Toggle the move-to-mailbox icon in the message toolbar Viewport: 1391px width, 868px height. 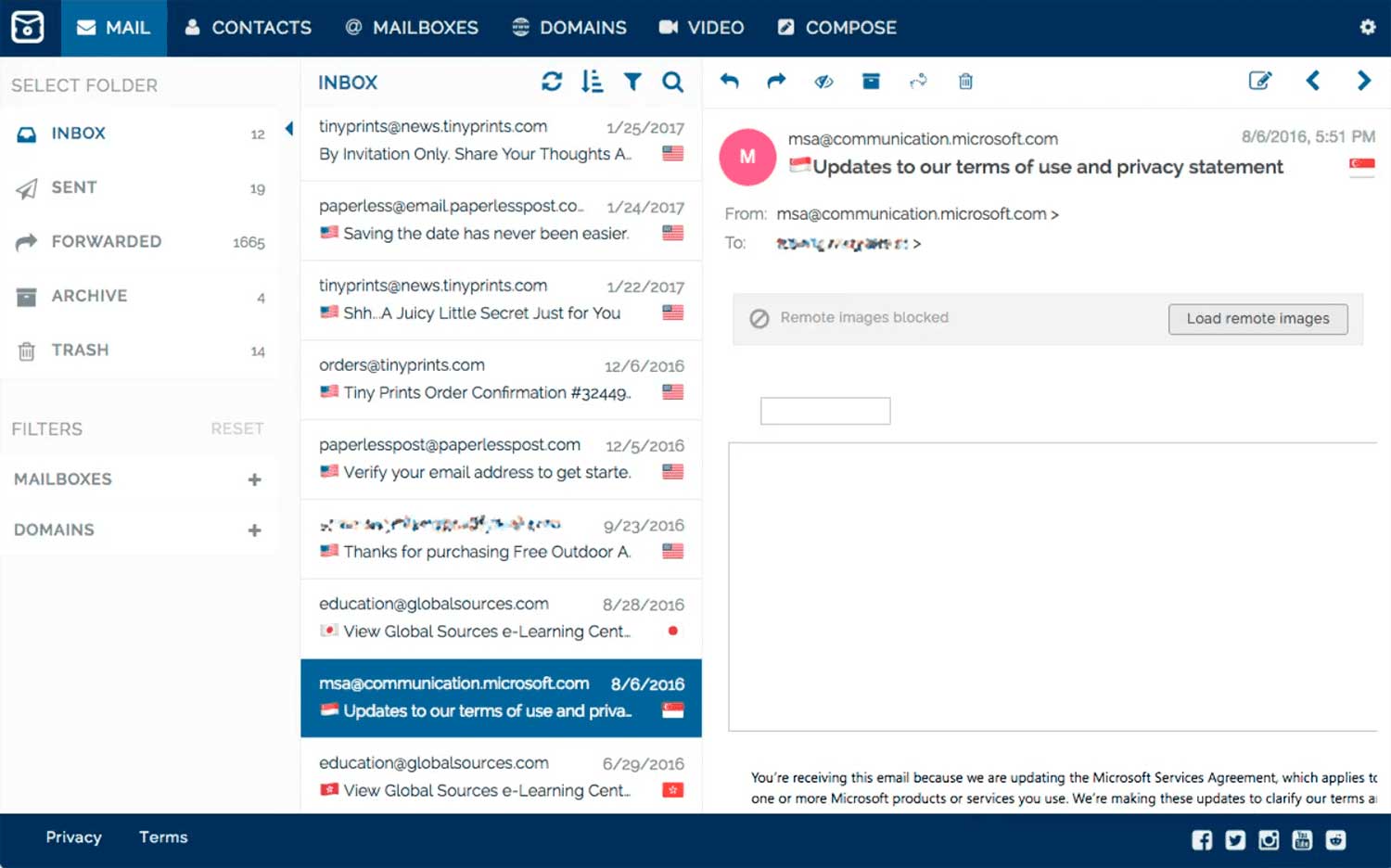(x=918, y=81)
